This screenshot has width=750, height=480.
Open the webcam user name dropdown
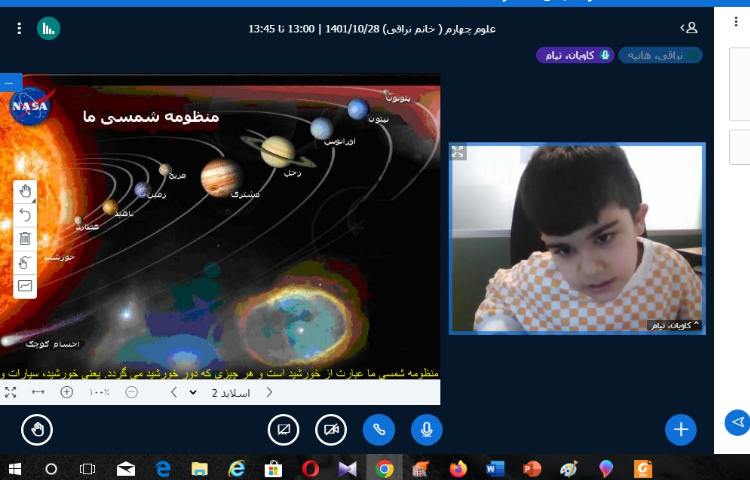coord(676,325)
